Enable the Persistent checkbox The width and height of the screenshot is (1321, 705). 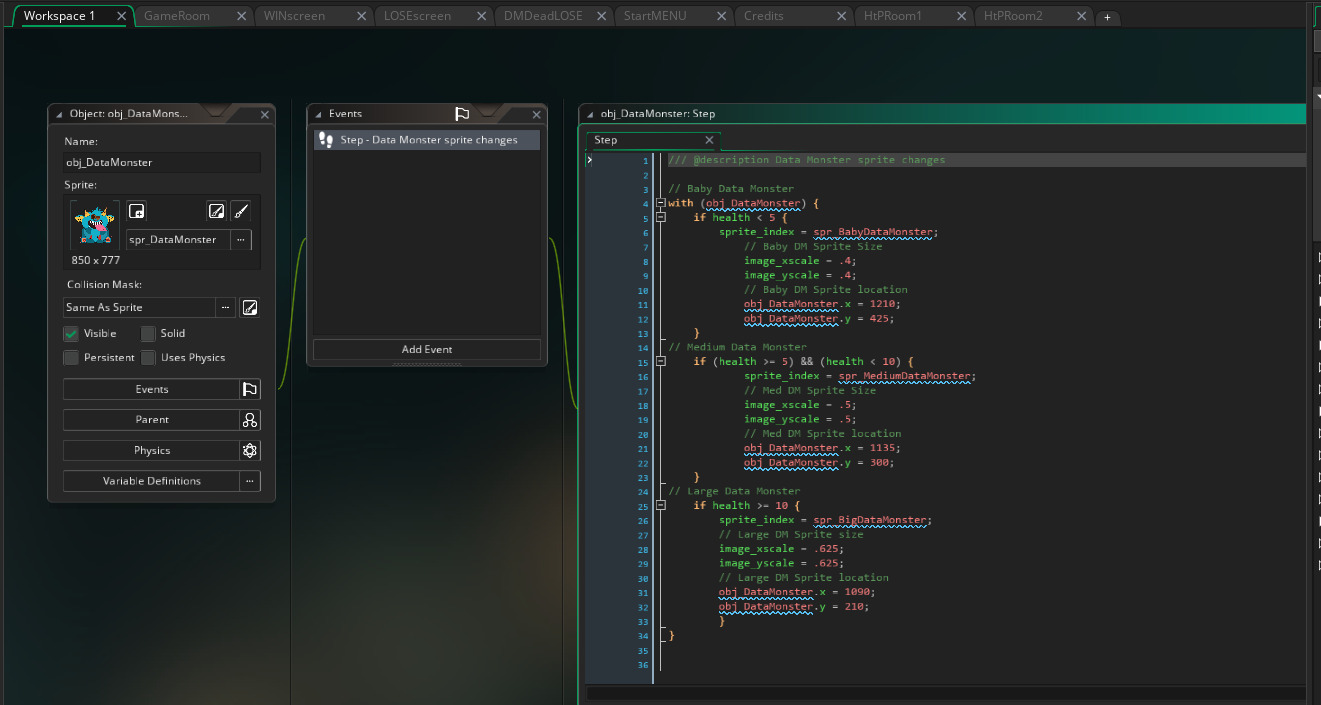[x=71, y=357]
